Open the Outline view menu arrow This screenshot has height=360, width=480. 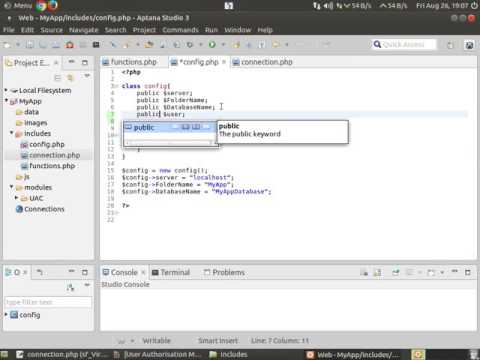coord(87,285)
